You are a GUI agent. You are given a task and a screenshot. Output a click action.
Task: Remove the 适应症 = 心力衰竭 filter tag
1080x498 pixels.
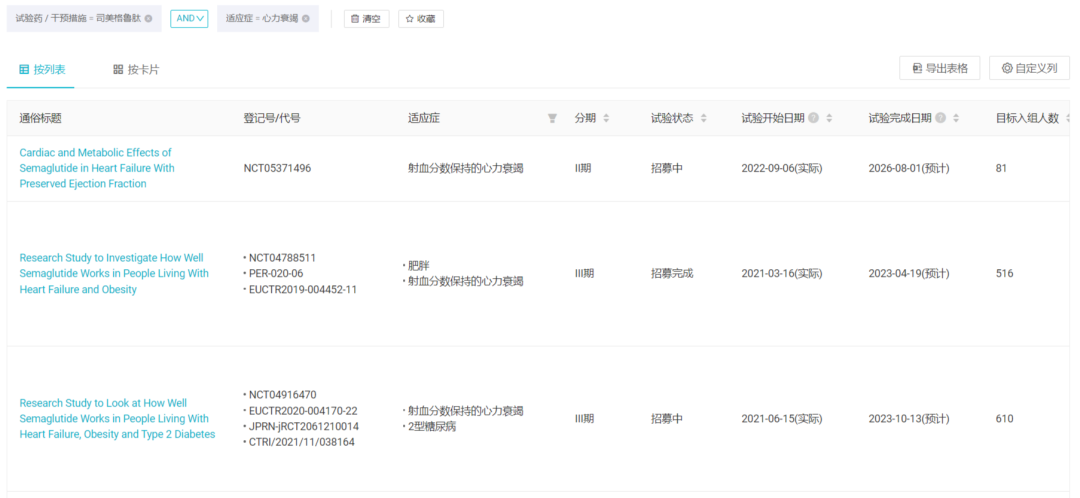click(x=306, y=19)
